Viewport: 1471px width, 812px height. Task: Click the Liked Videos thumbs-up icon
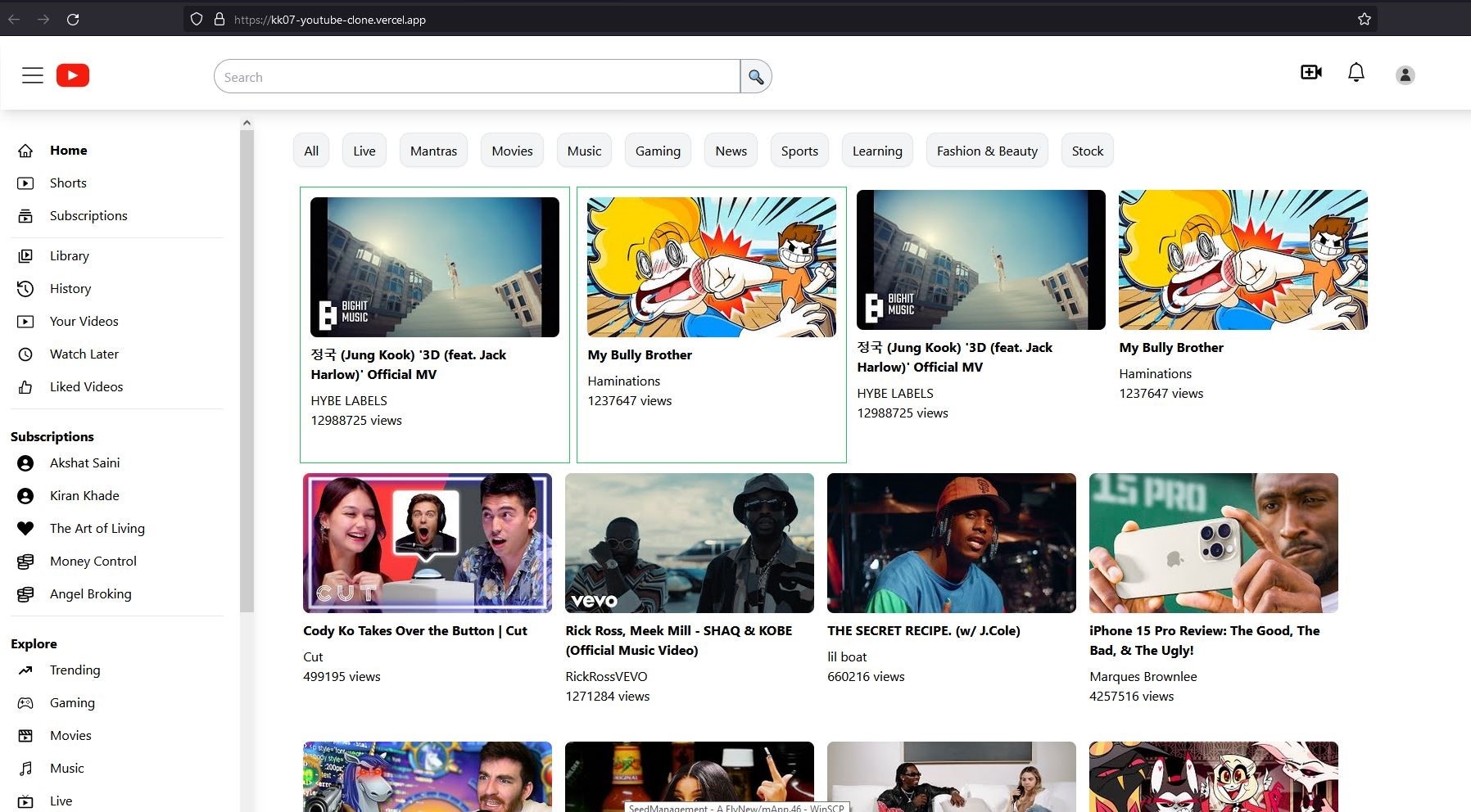click(25, 387)
